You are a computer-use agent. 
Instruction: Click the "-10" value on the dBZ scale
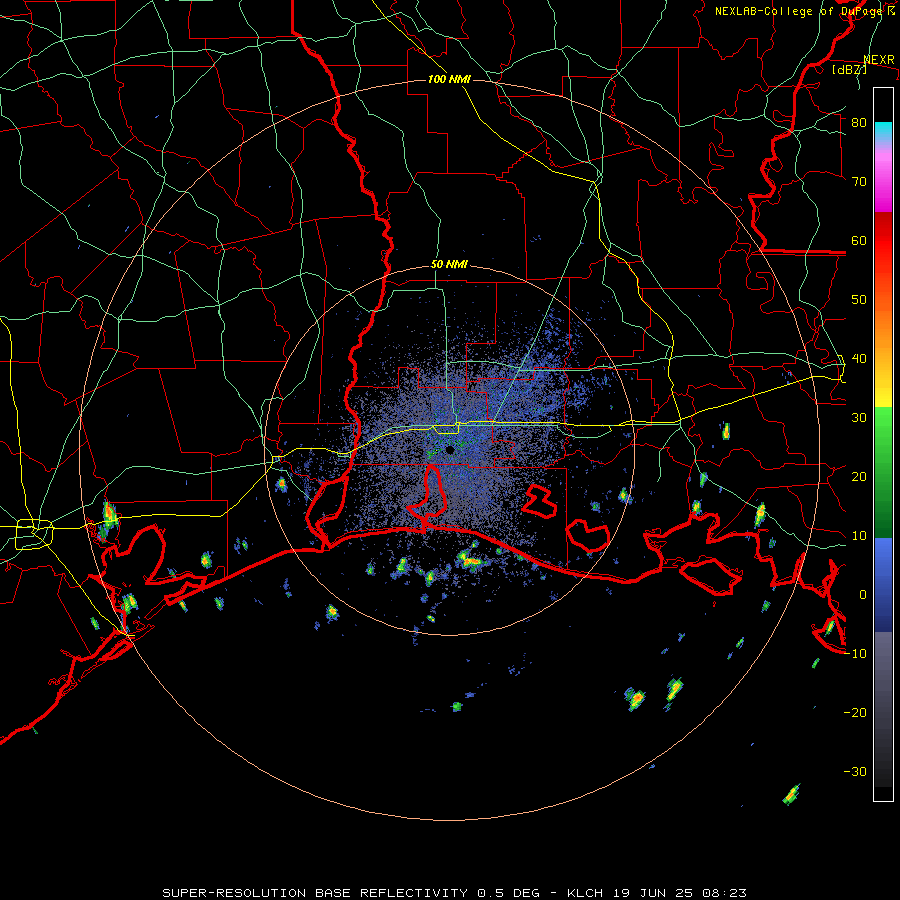click(x=855, y=654)
